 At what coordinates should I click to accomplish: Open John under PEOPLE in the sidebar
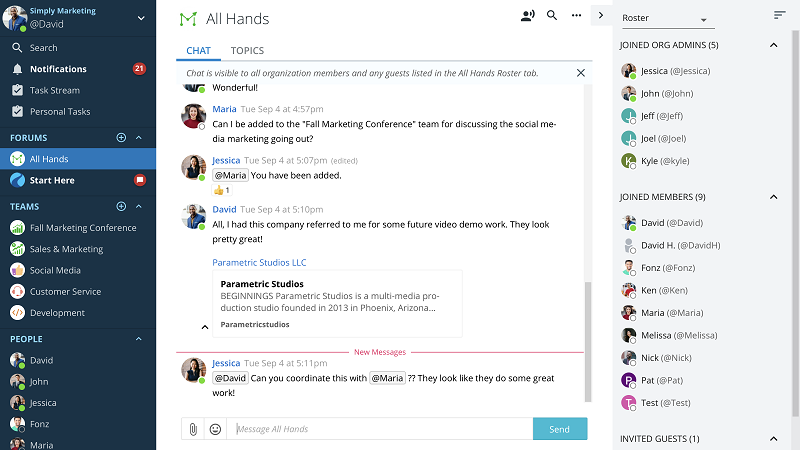tap(78, 382)
